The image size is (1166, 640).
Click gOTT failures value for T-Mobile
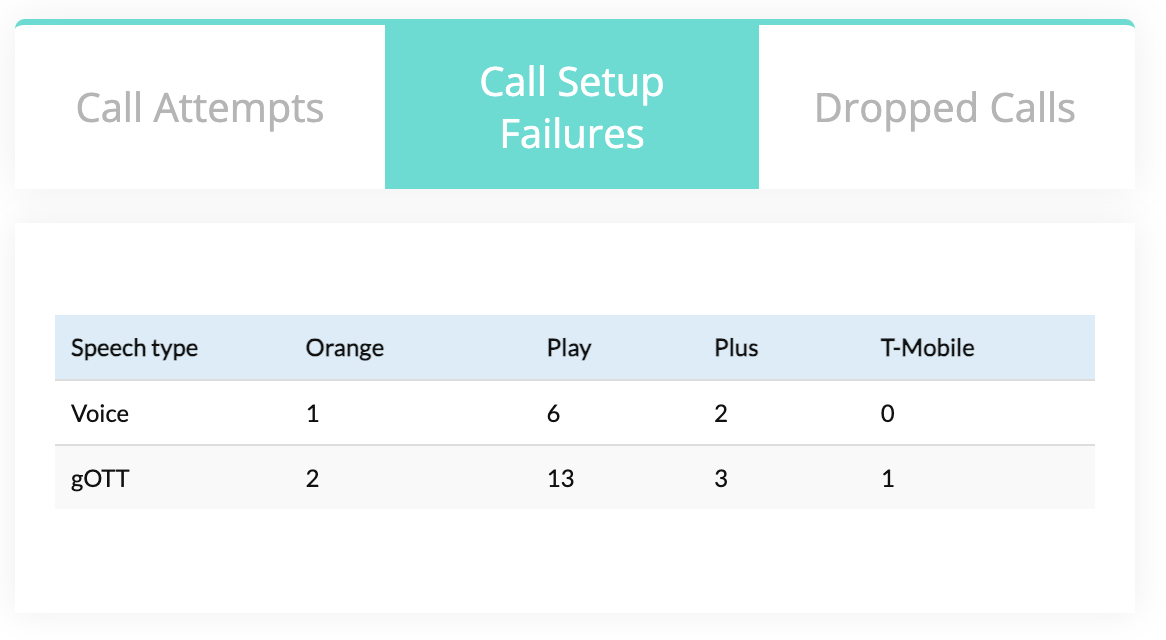point(888,478)
